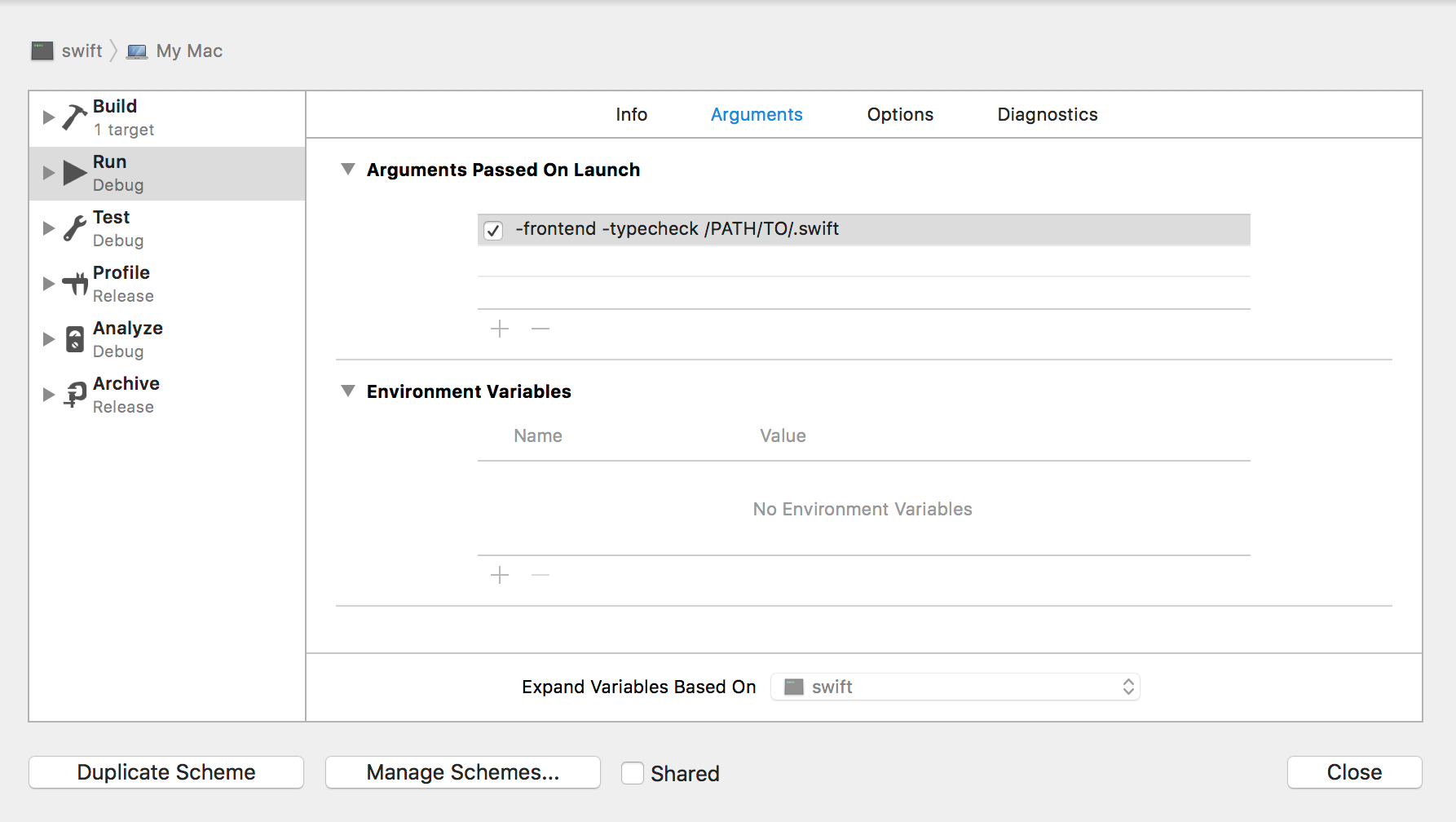Uncheck the -frontend -typecheck argument checkbox

pos(493,231)
